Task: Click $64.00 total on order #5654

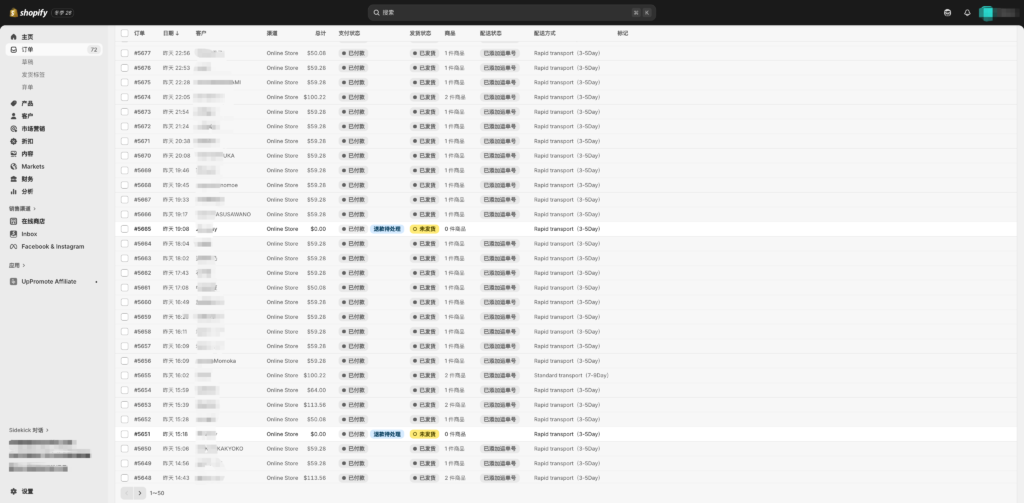Action: pos(317,390)
